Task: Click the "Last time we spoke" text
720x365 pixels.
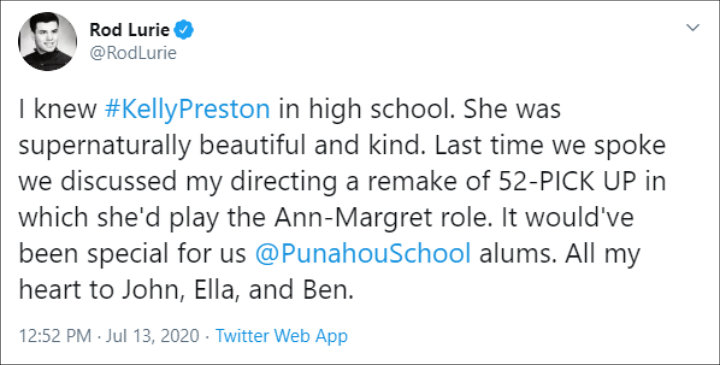Action: (x=550, y=146)
